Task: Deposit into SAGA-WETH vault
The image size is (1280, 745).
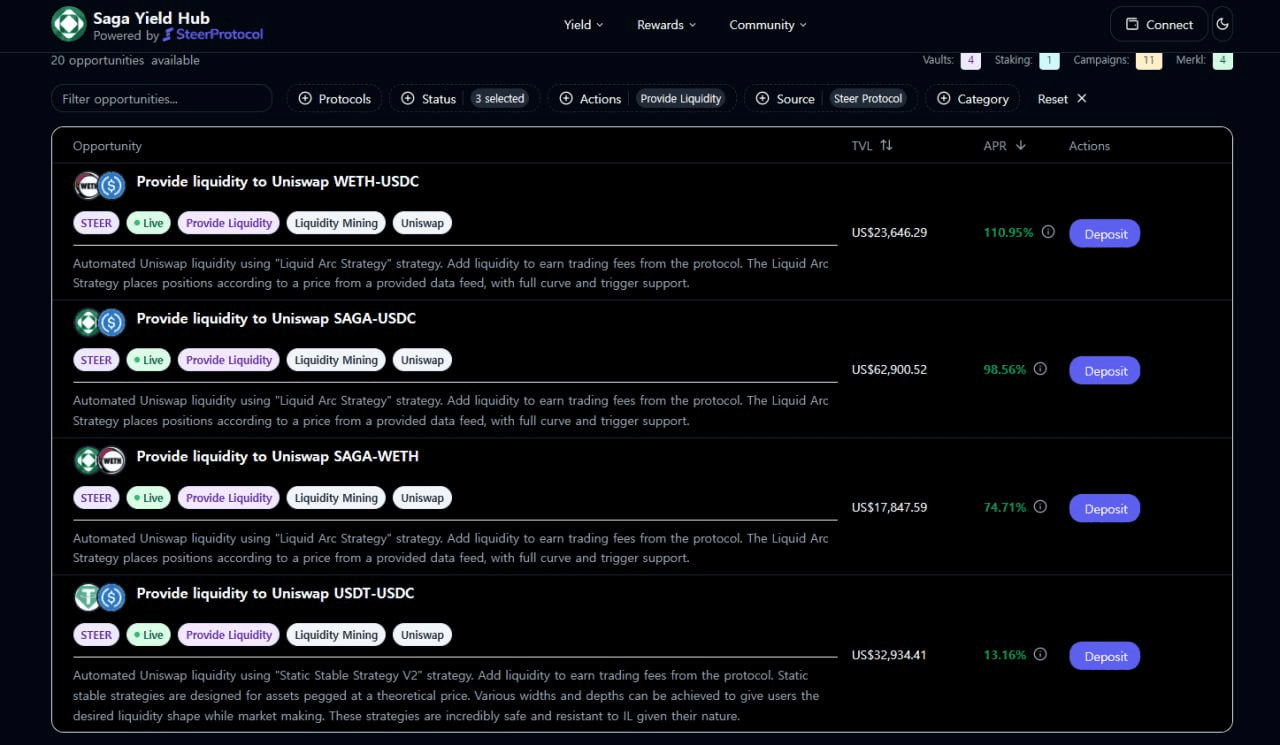Action: pos(1105,508)
